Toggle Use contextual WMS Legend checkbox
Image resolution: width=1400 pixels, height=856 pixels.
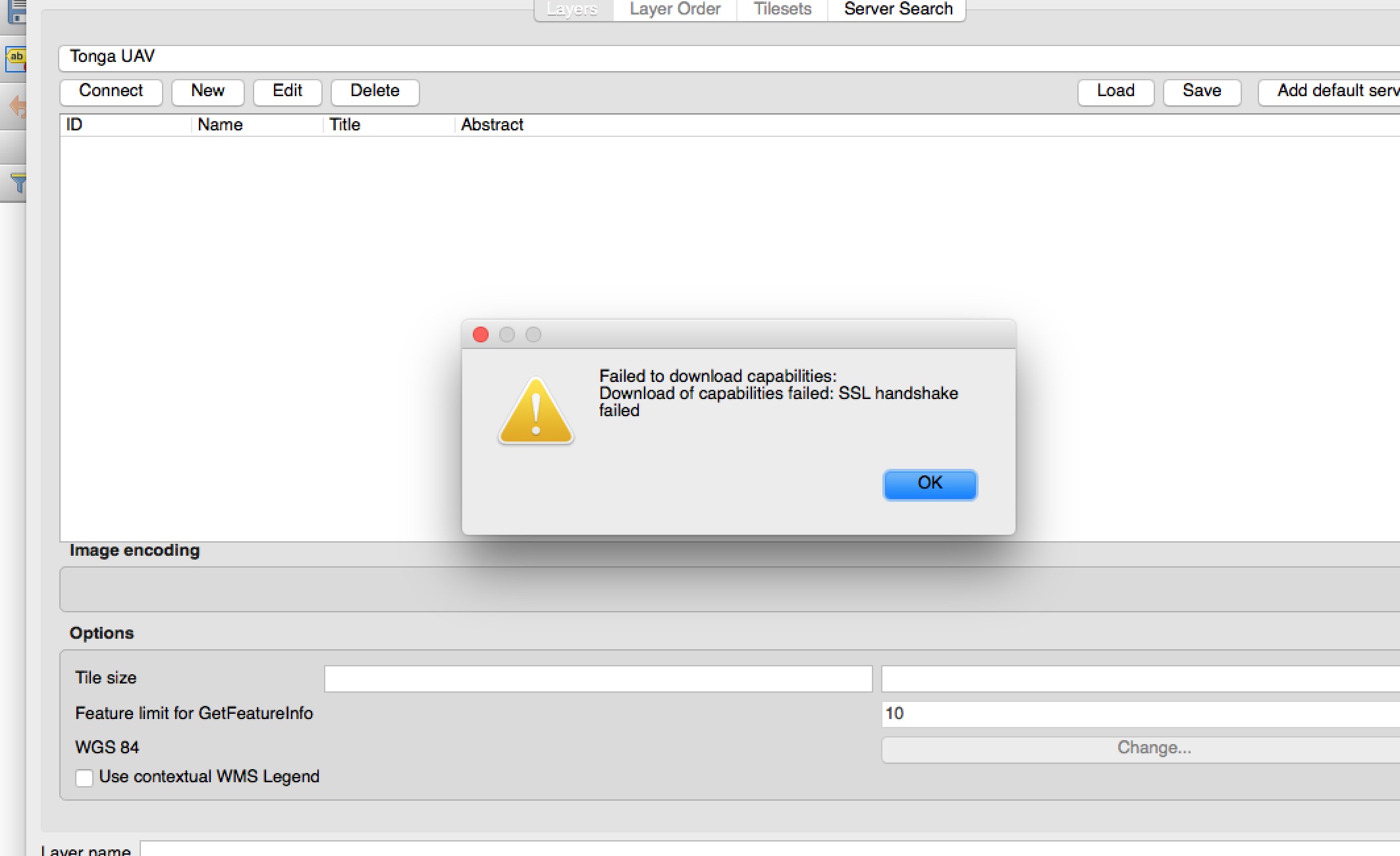click(x=83, y=777)
